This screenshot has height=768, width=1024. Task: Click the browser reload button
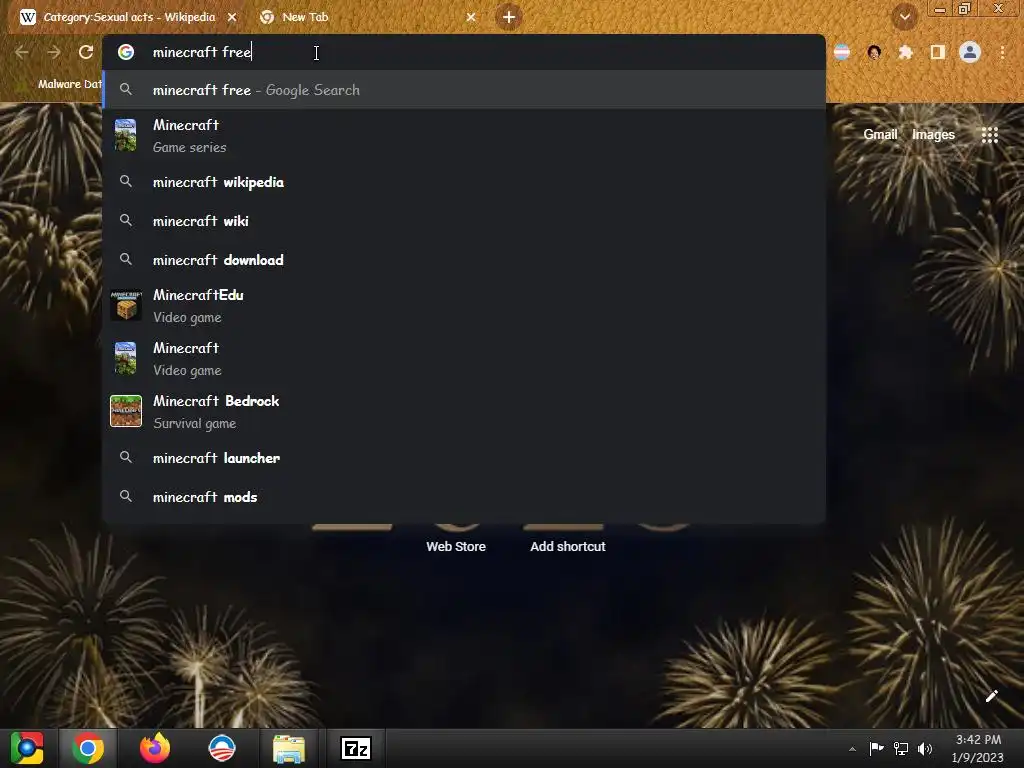[x=86, y=52]
